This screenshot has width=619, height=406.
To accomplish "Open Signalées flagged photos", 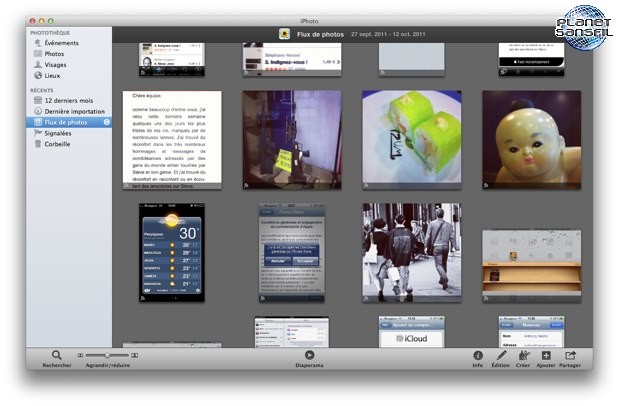I will coord(58,133).
